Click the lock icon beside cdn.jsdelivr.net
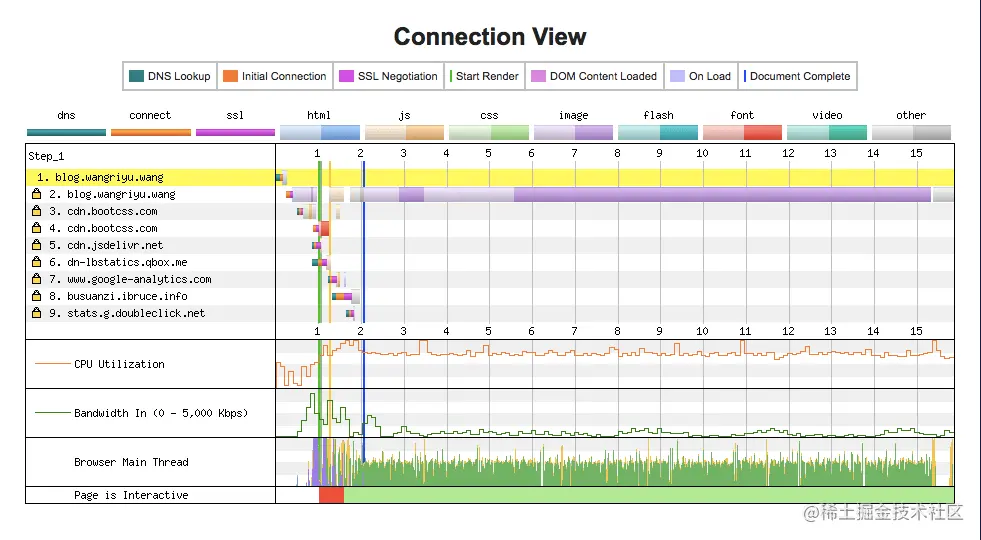Screen dimensions: 981x540 tap(37, 245)
